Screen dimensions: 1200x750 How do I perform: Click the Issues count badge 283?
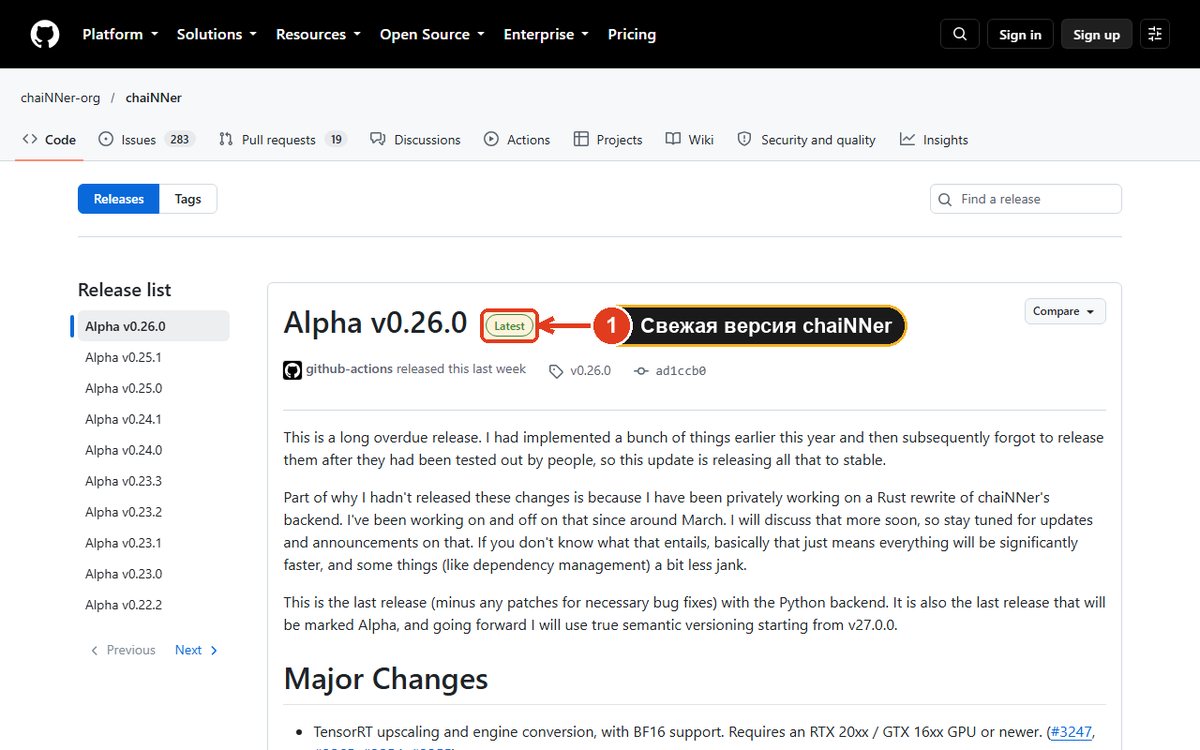point(180,140)
